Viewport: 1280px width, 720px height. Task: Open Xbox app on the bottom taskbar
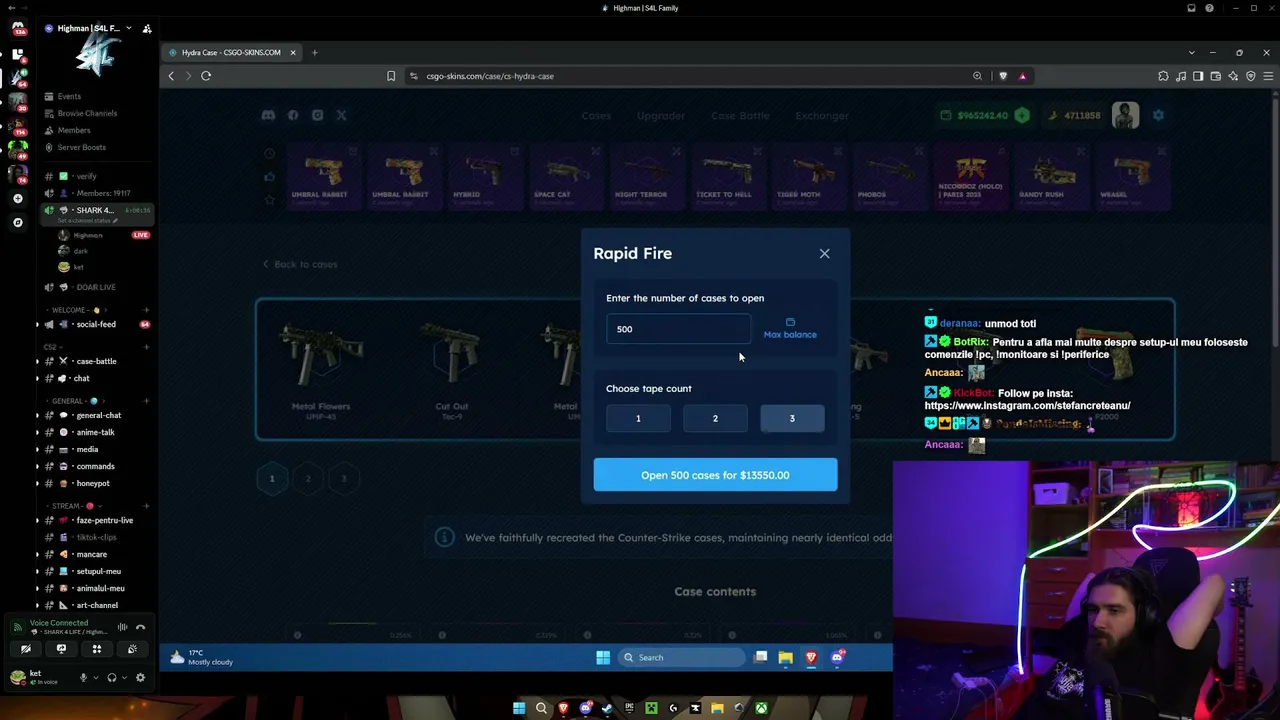[762, 709]
